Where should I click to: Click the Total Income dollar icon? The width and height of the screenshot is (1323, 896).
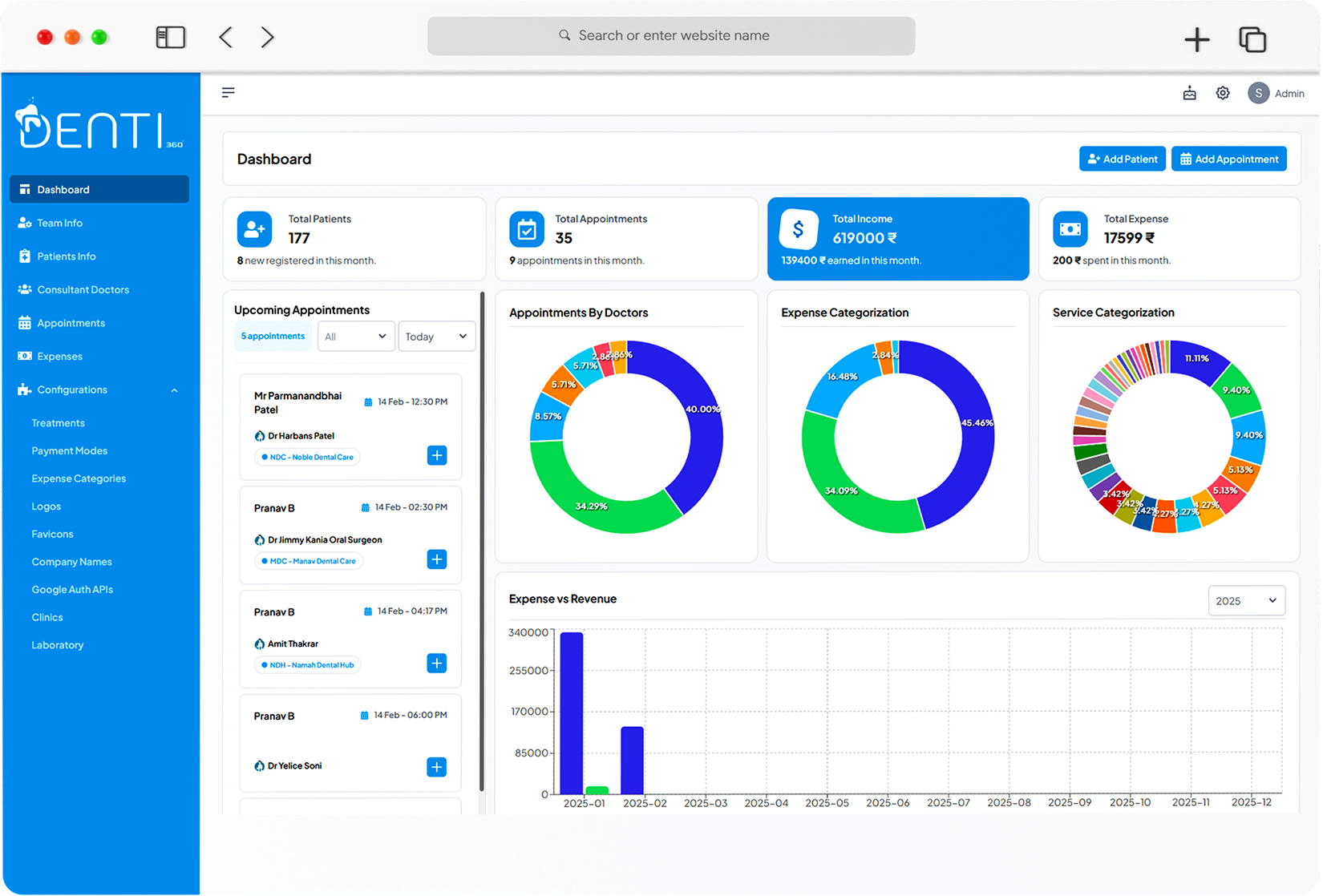pos(798,228)
